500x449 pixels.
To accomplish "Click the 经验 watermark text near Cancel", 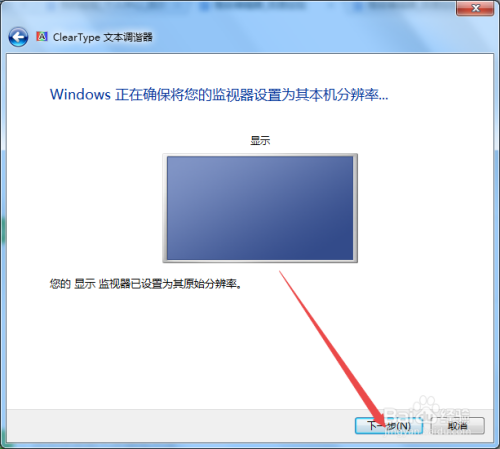I will (x=455, y=414).
